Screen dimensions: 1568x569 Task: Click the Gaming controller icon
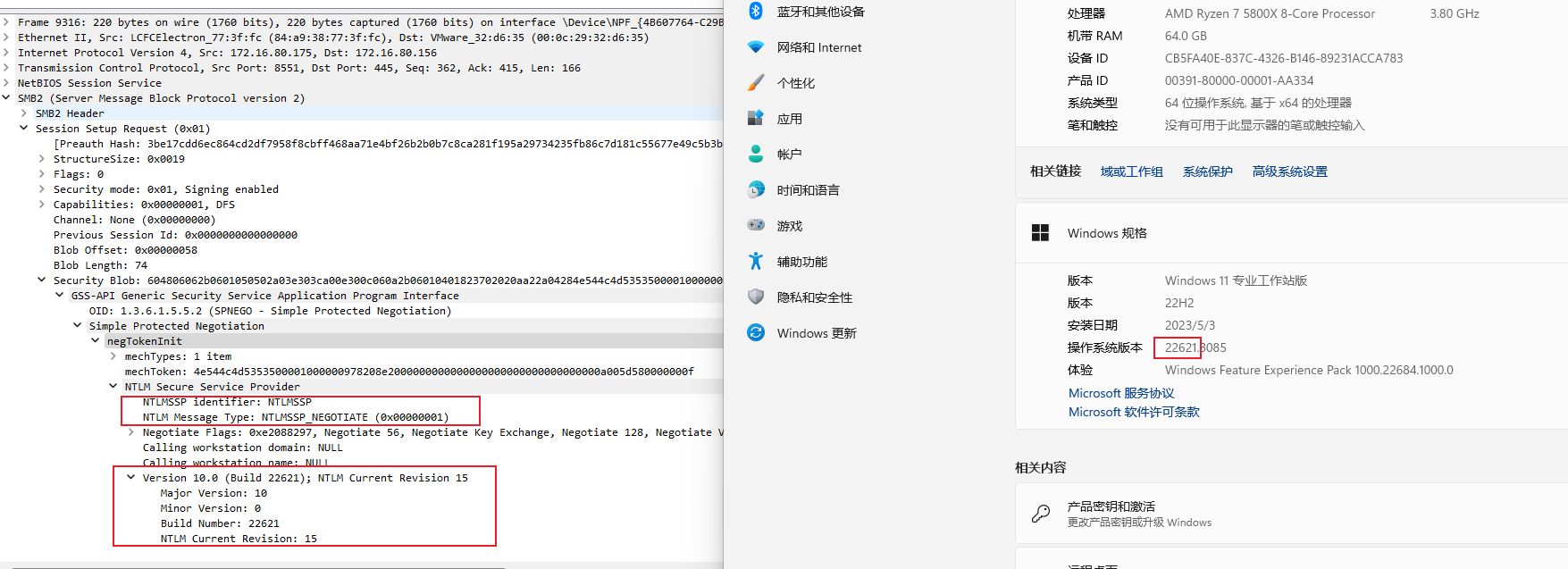(x=756, y=225)
